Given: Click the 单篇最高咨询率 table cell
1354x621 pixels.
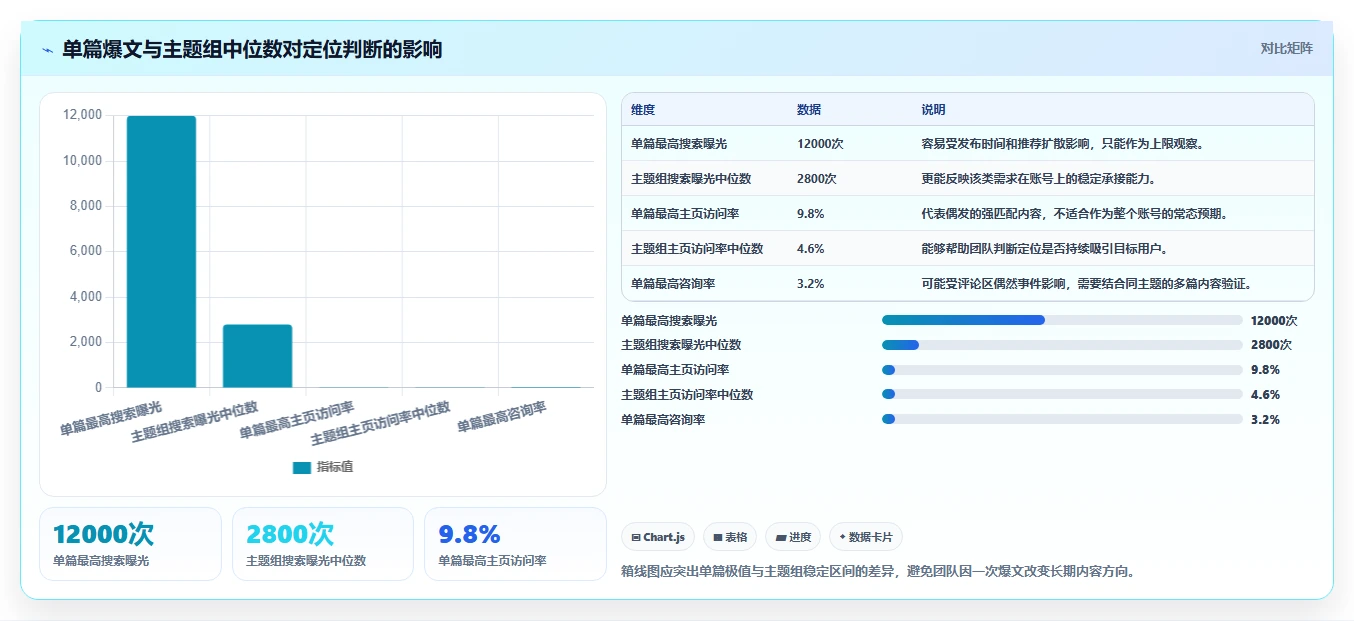Looking at the screenshot, I should [x=673, y=284].
